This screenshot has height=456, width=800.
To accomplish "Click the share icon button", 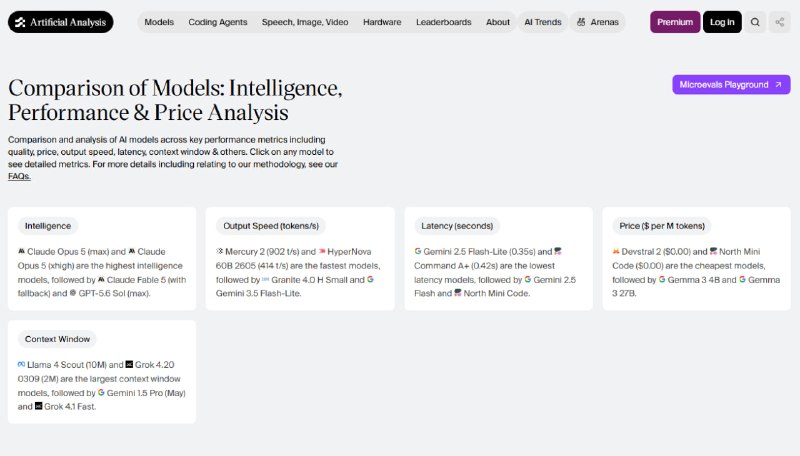I will click(780, 22).
